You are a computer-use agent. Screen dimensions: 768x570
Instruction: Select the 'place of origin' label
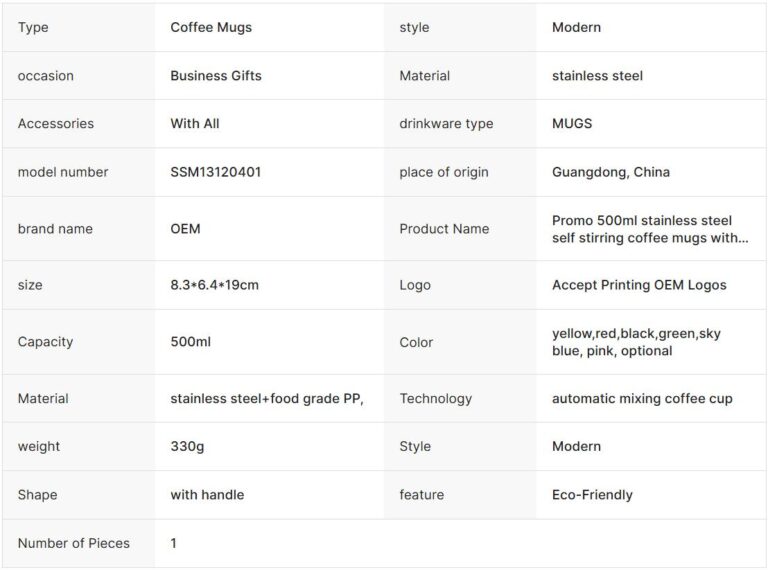[x=444, y=172]
